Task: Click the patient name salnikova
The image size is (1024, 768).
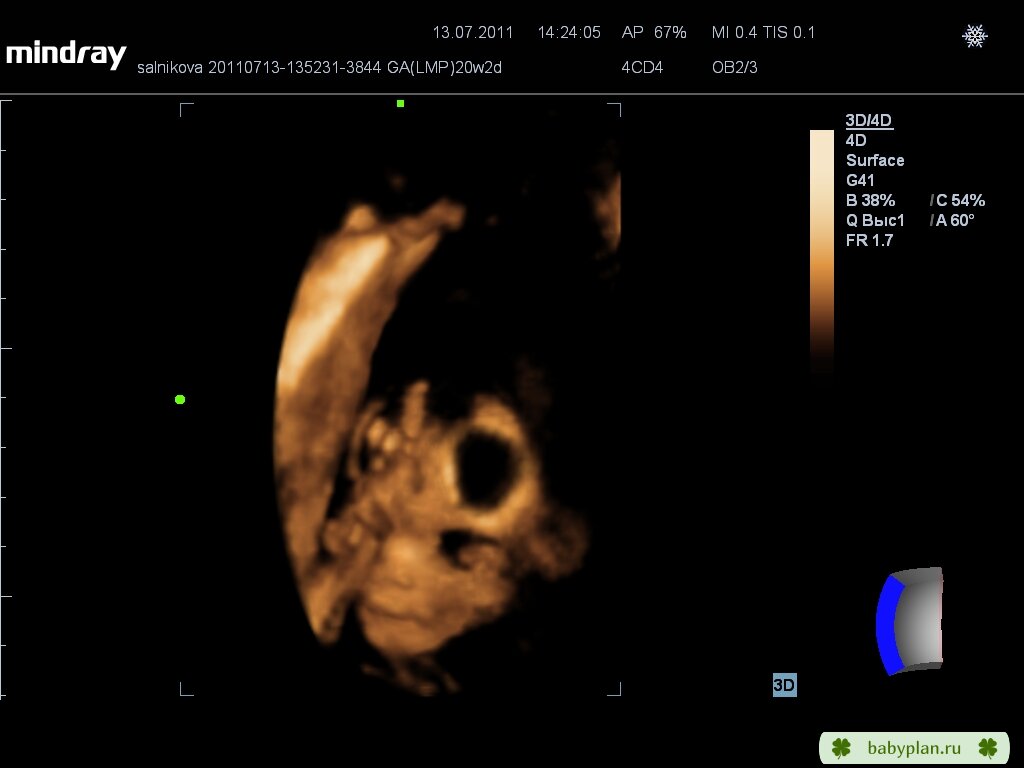Action: pos(170,68)
